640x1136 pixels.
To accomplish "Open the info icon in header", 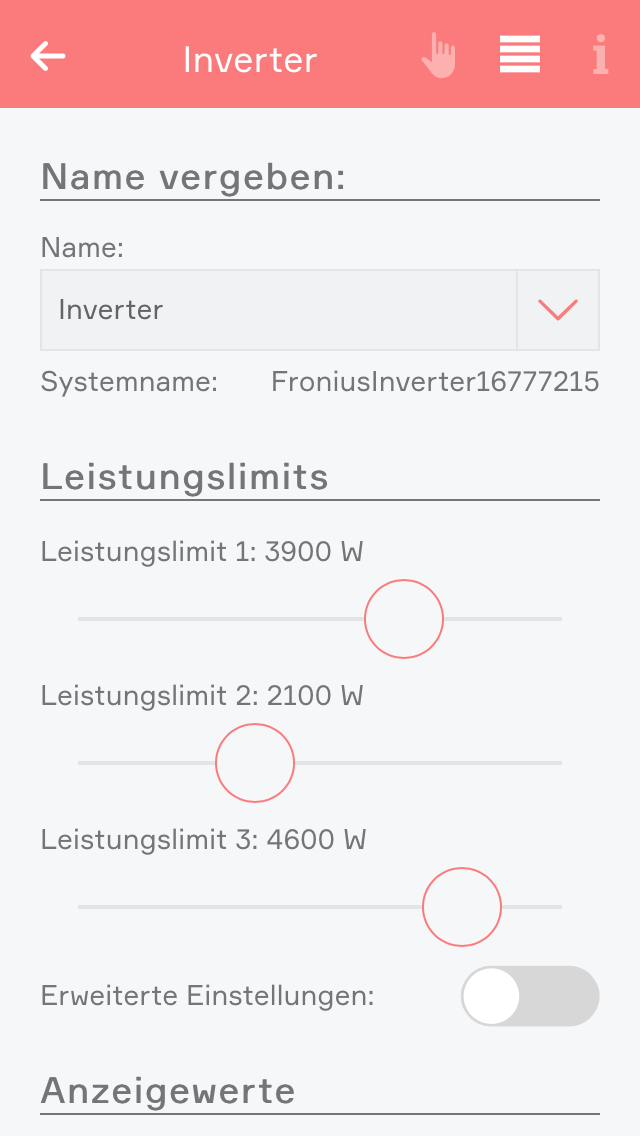I will tap(600, 56).
